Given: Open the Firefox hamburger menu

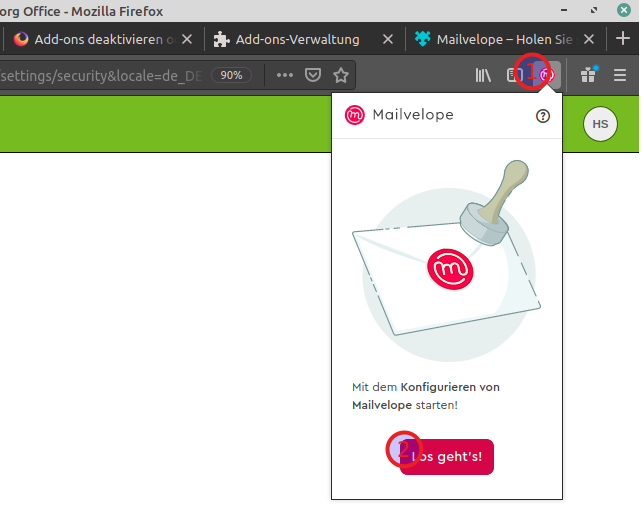Looking at the screenshot, I should (x=620, y=75).
